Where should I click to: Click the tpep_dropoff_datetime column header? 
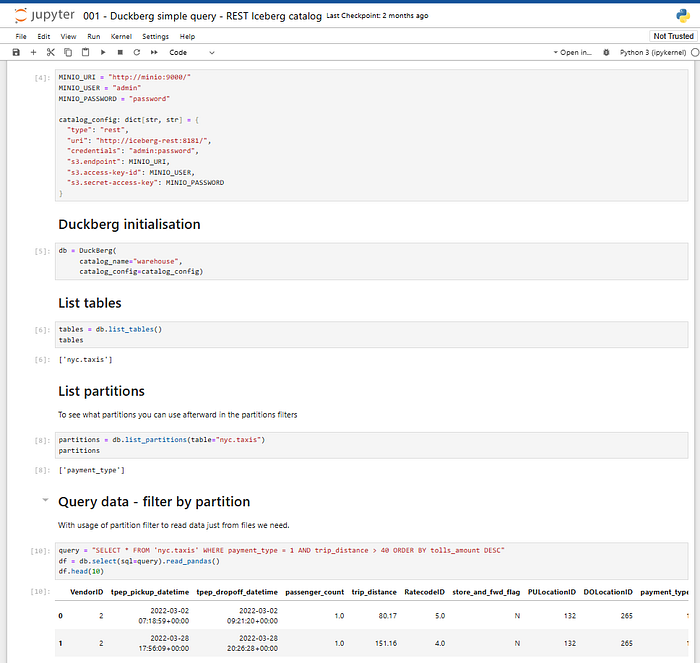pos(237,592)
